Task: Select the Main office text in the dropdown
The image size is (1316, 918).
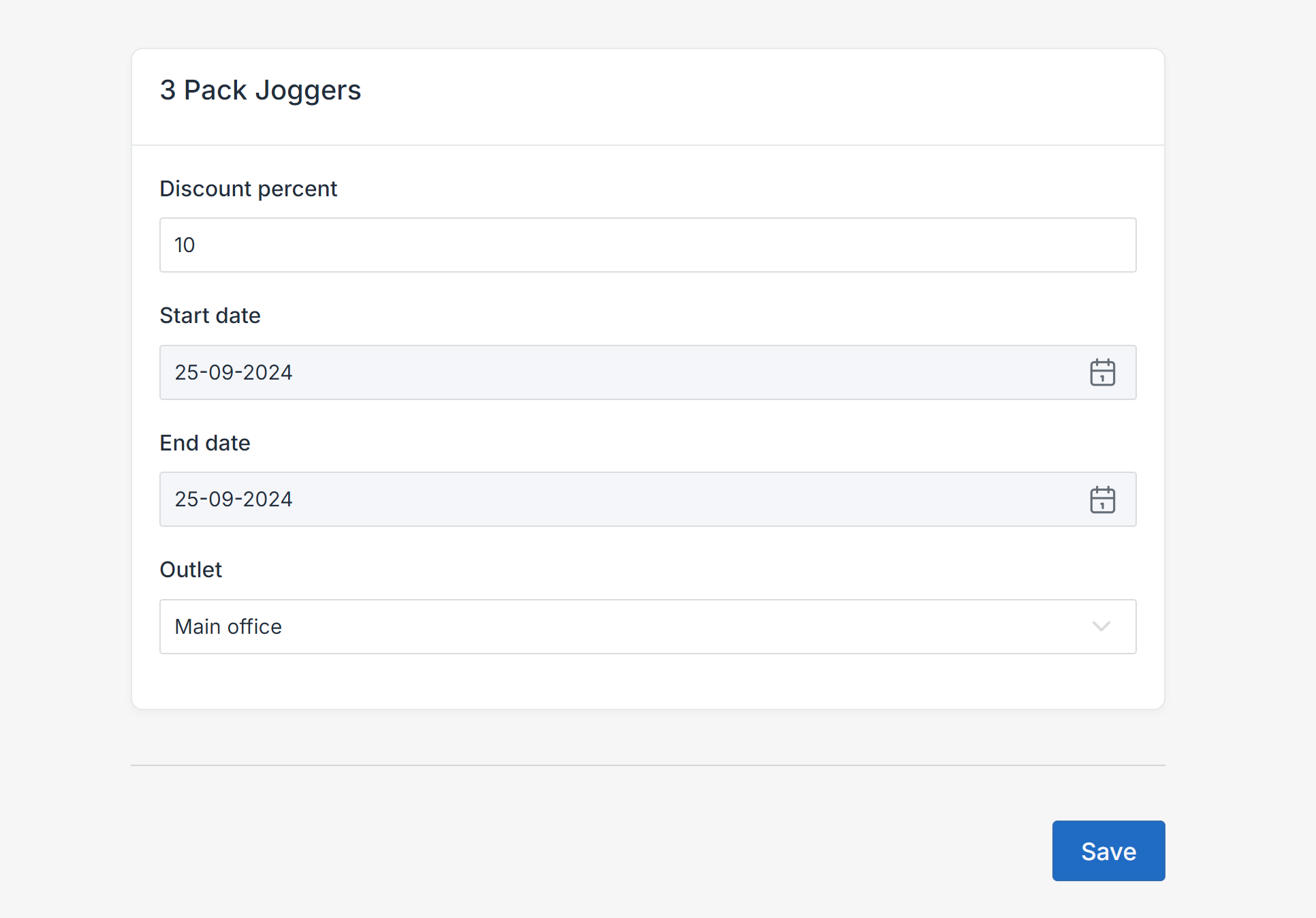Action: point(228,626)
